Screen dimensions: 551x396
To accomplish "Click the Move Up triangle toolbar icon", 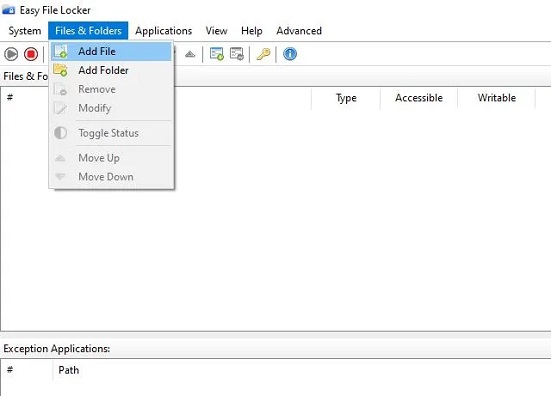I will tap(190, 54).
